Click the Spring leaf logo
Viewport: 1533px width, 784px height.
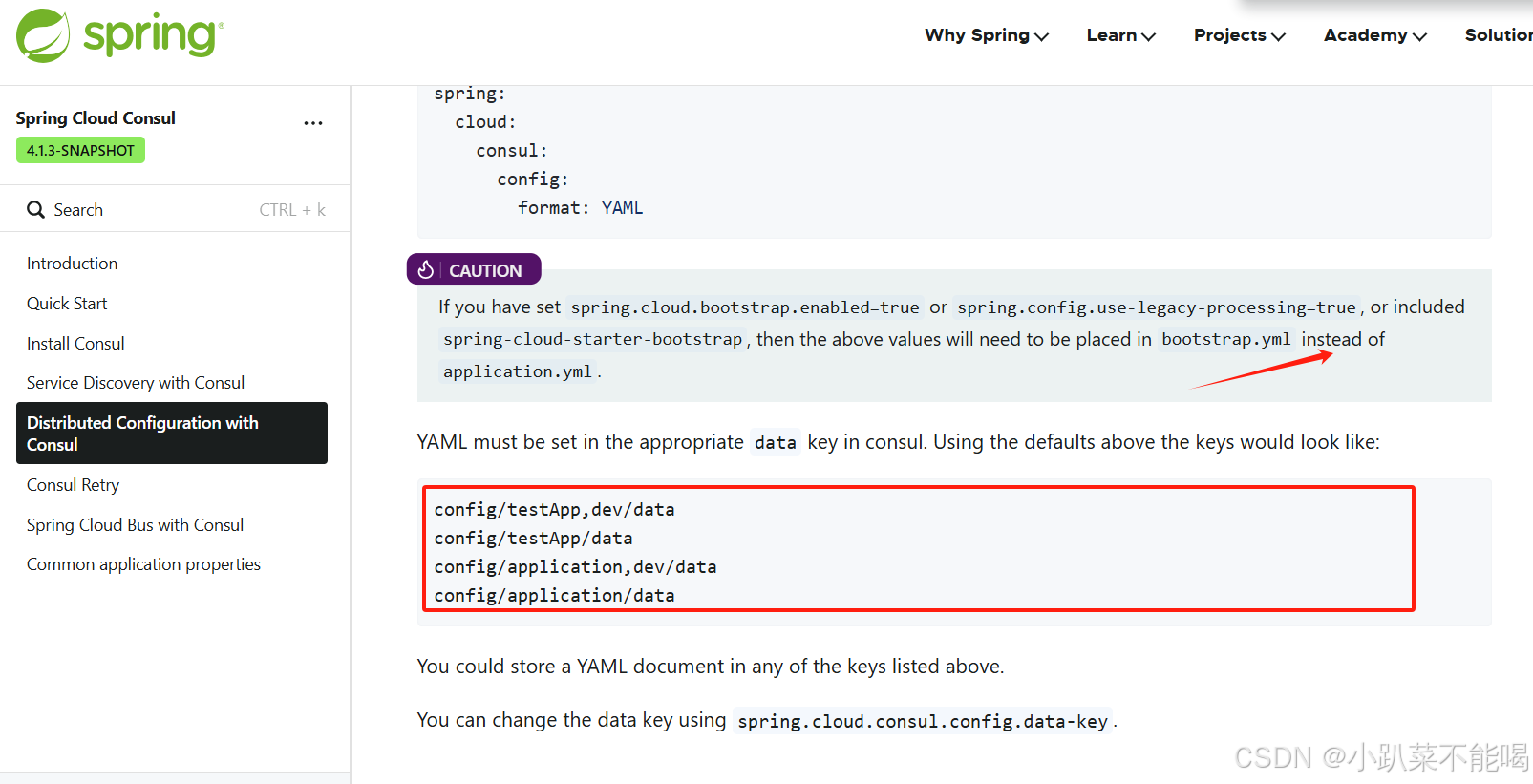[43, 35]
